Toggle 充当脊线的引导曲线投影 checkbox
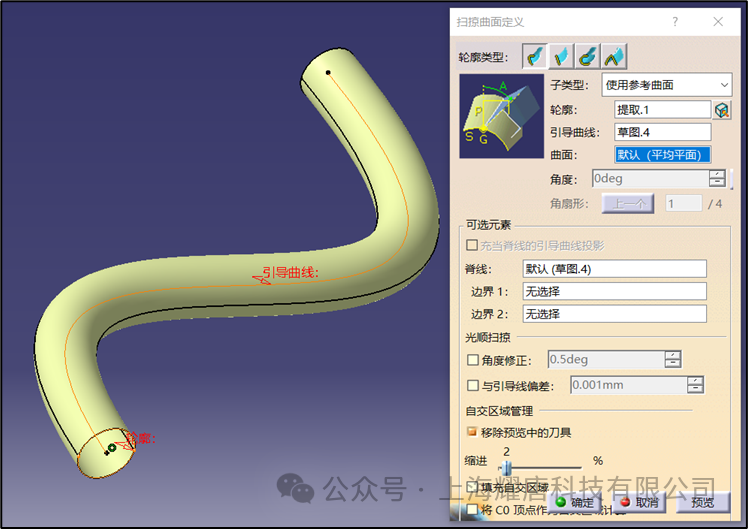Image resolution: width=748 pixels, height=529 pixels. tap(472, 245)
